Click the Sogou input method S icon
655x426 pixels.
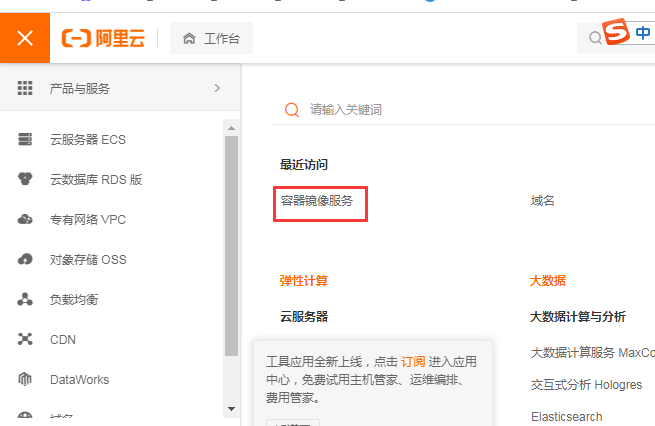coord(616,31)
